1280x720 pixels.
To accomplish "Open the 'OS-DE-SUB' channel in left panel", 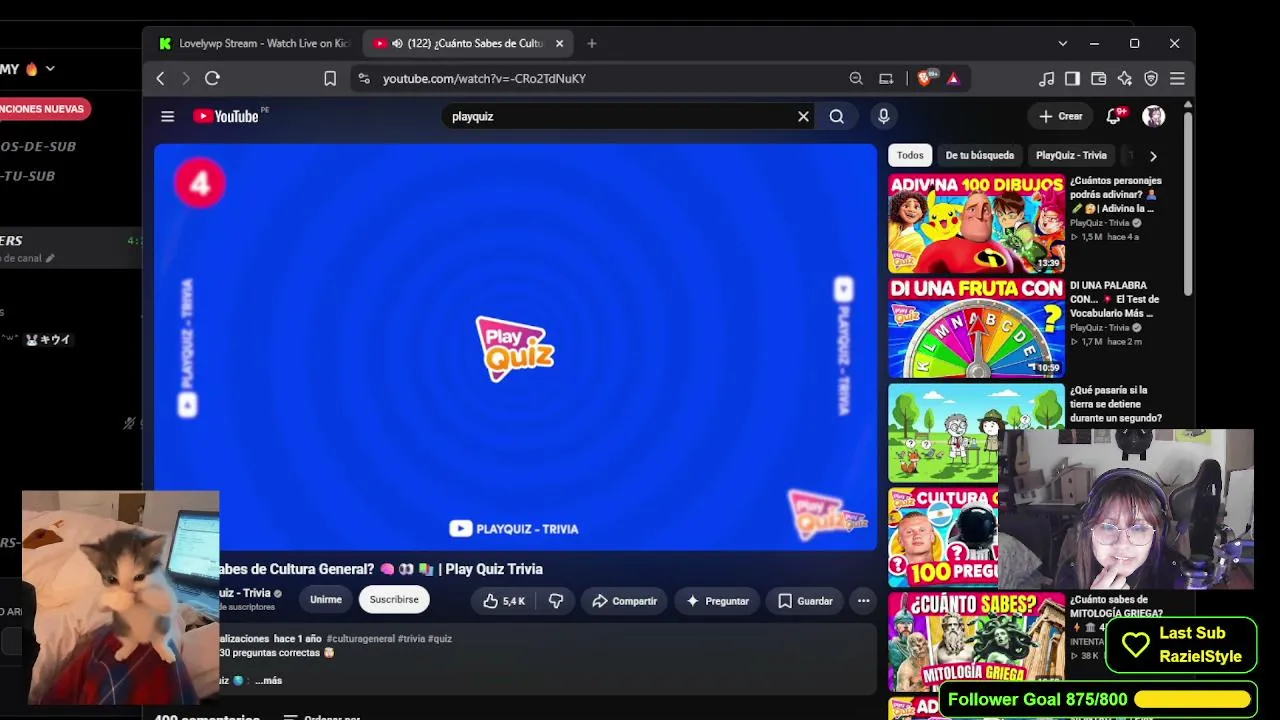I will coord(38,146).
